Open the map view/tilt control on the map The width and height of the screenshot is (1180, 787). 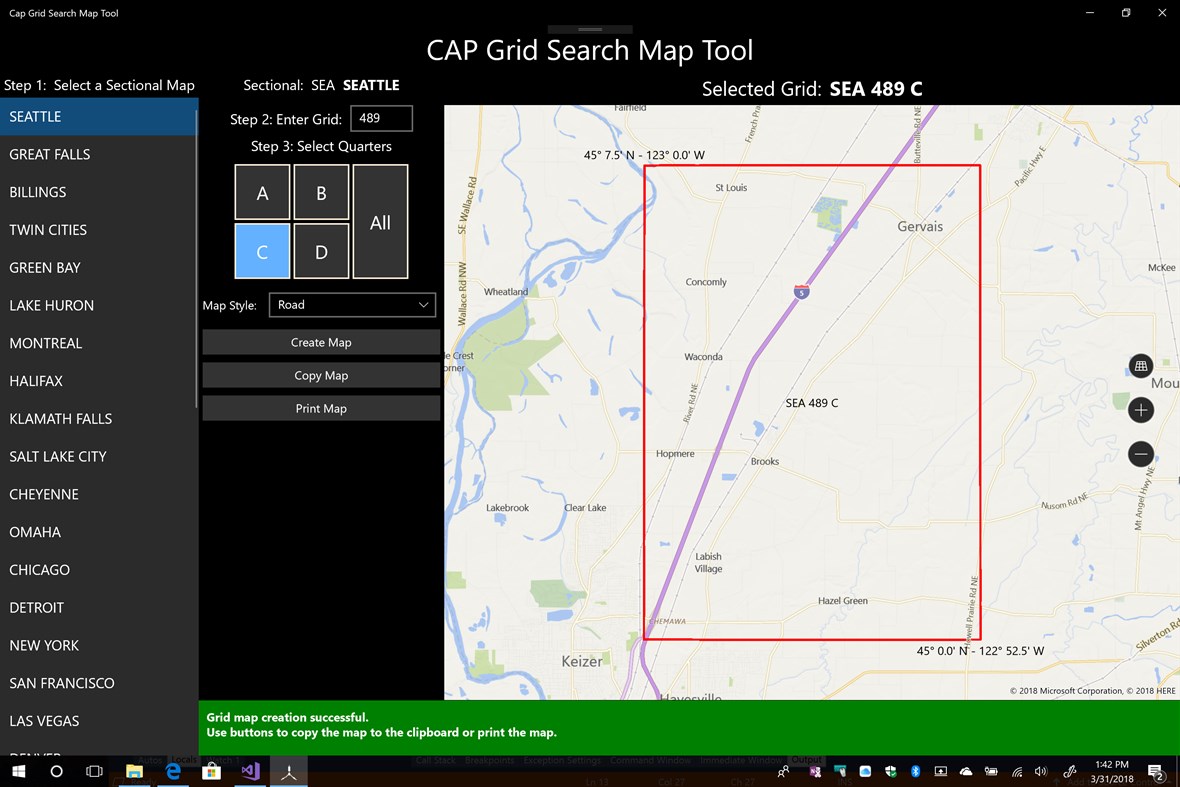point(1141,365)
